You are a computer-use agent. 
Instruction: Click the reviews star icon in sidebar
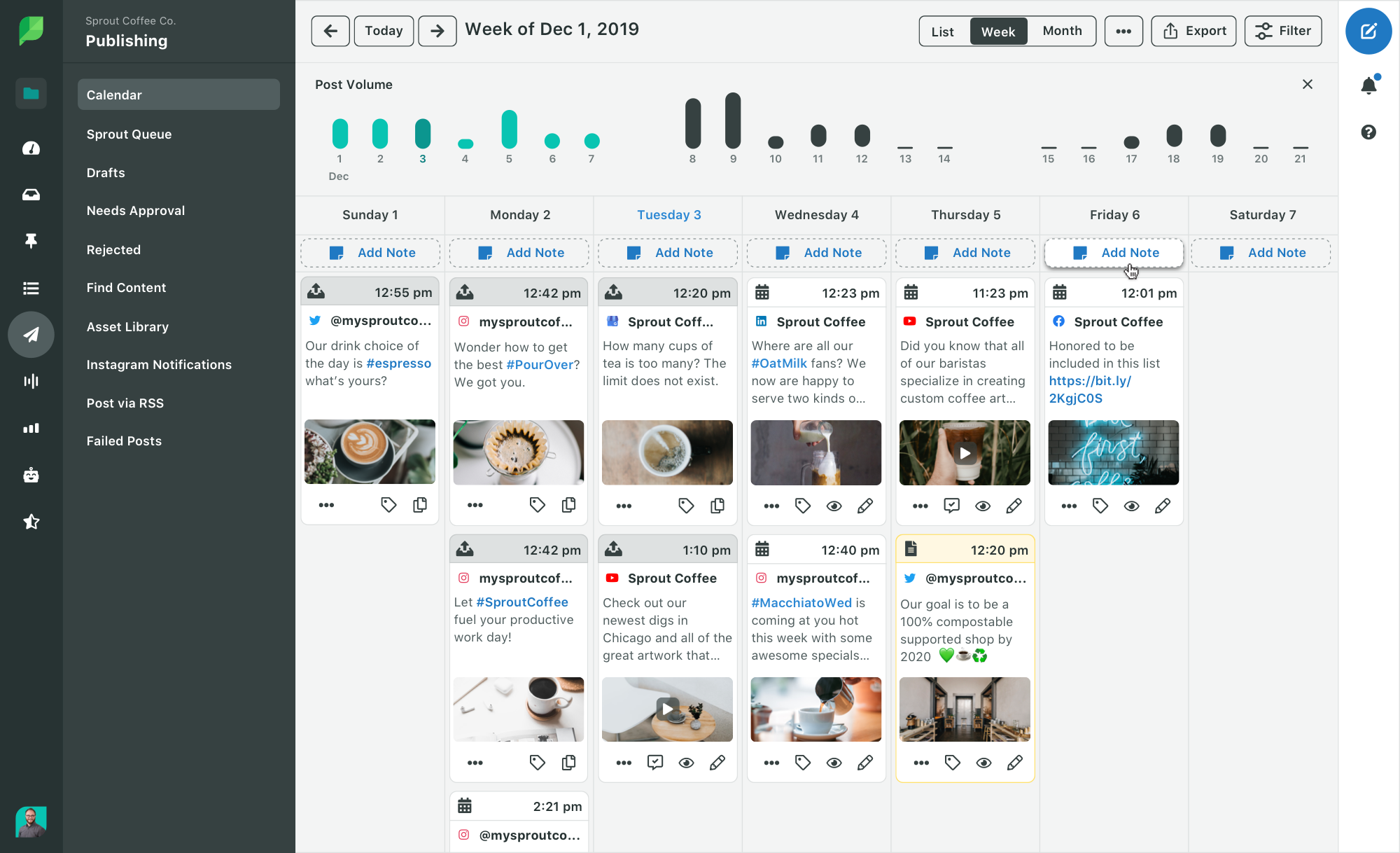coord(31,522)
